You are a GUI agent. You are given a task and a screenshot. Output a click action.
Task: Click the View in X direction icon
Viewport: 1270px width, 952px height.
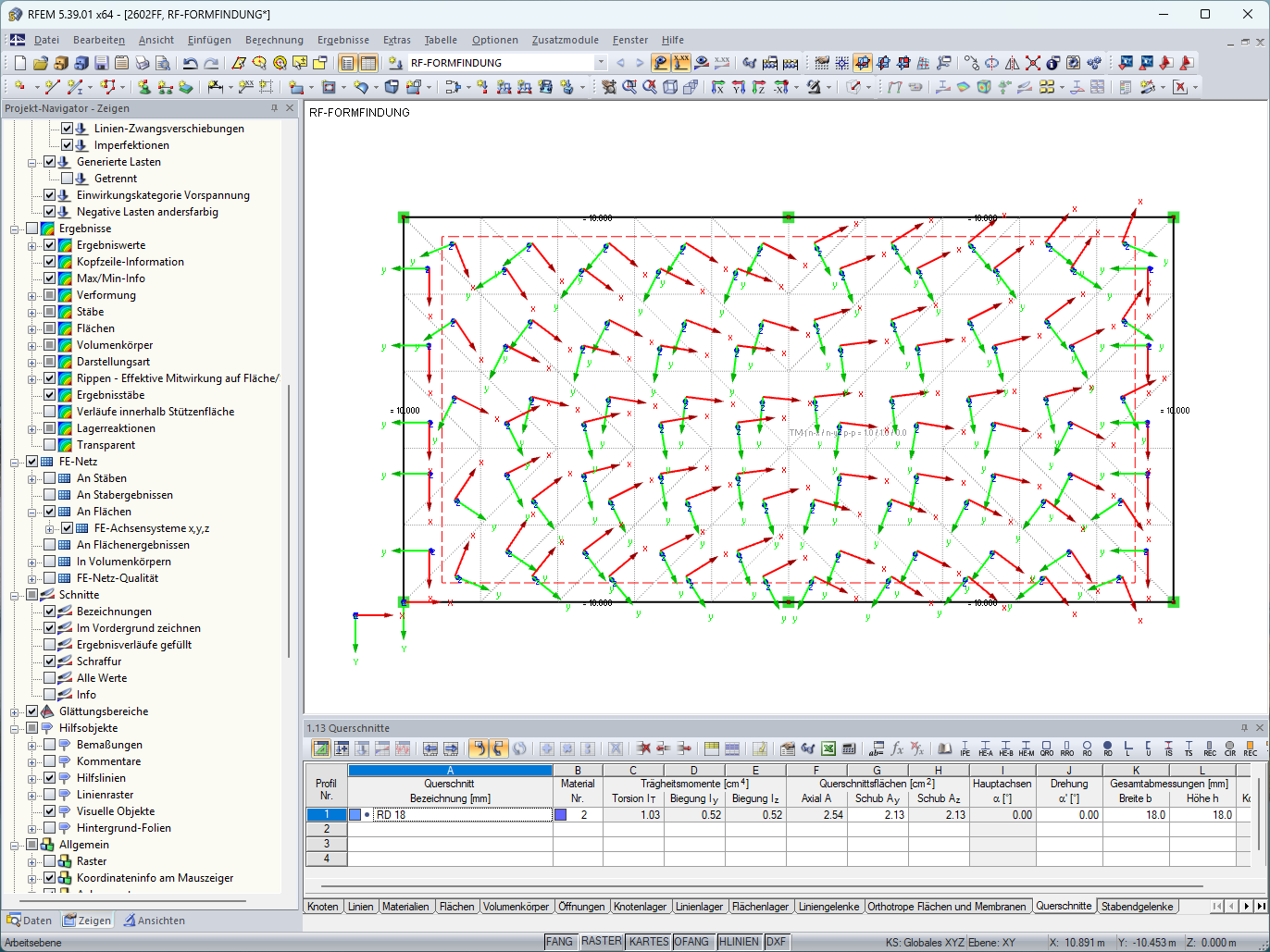717,87
